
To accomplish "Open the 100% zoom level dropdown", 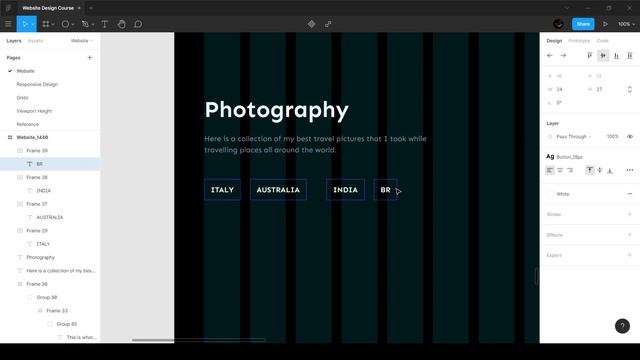I will click(626, 24).
